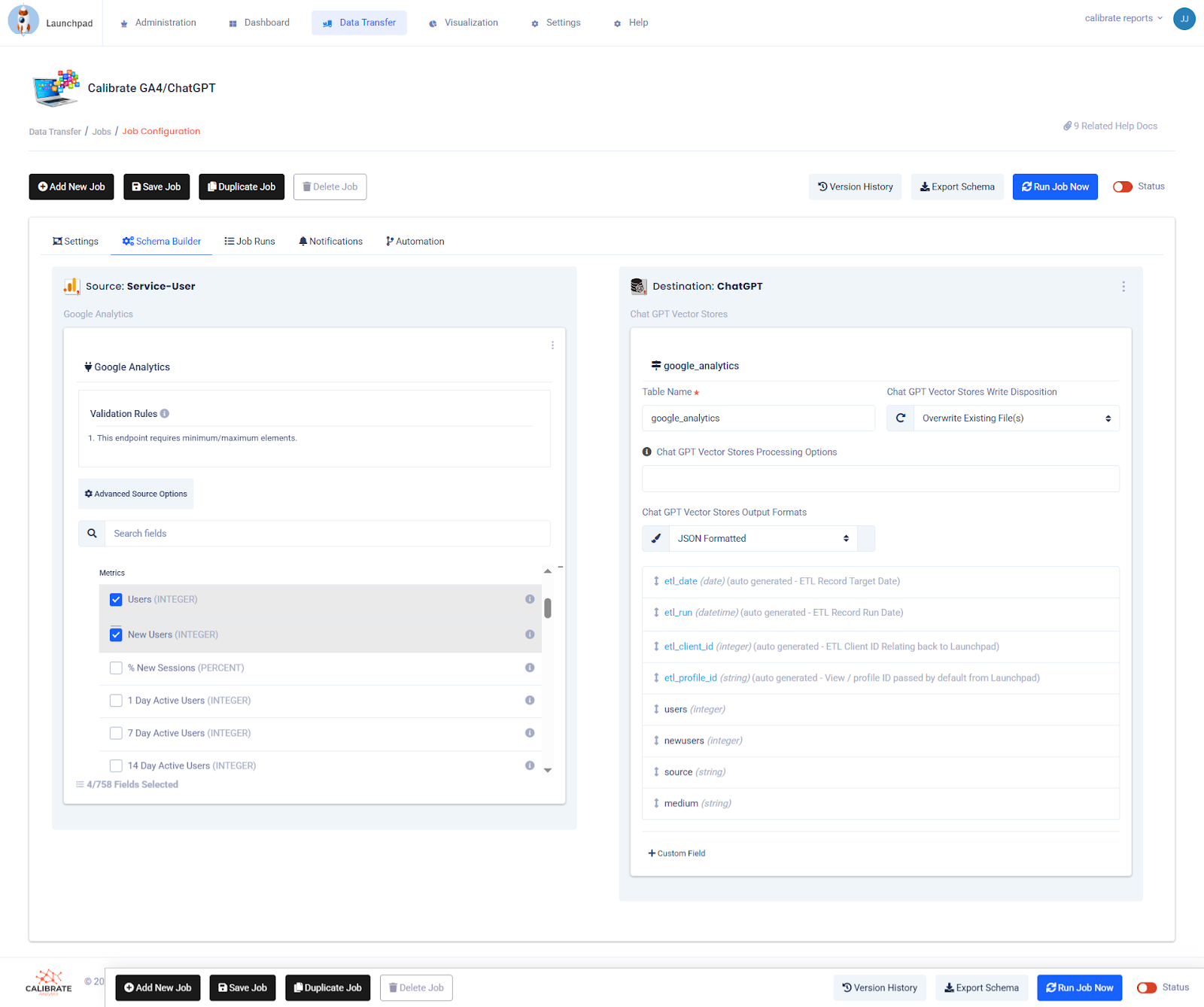This screenshot has height=1007, width=1204.
Task: Open the JSON Formatted output format dropdown
Action: 763,539
